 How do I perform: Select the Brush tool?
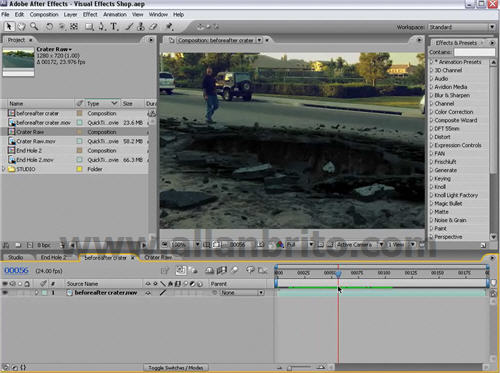129,27
